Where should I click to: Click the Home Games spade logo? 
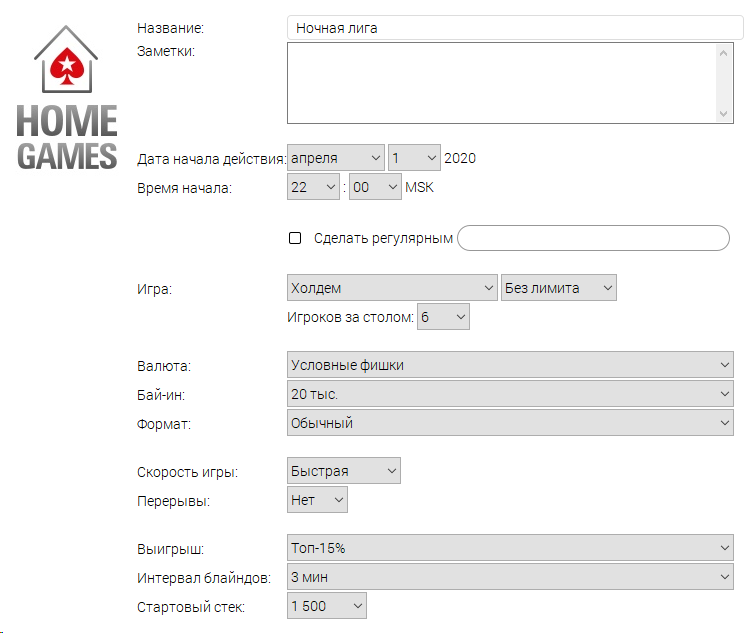click(66, 59)
